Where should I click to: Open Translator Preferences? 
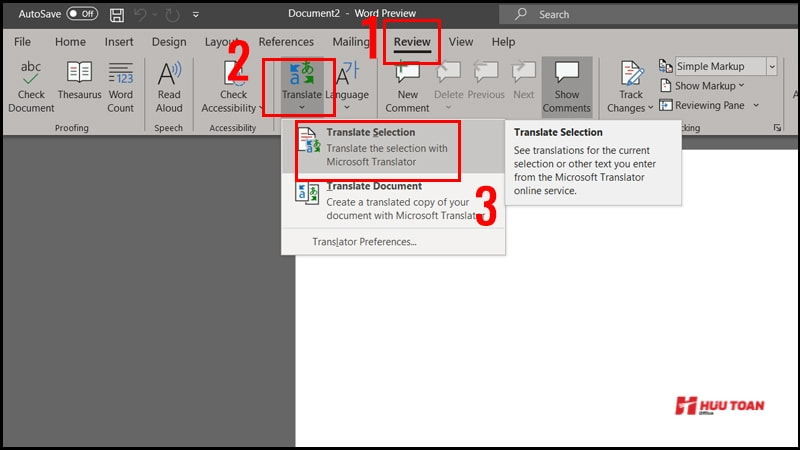pos(364,242)
